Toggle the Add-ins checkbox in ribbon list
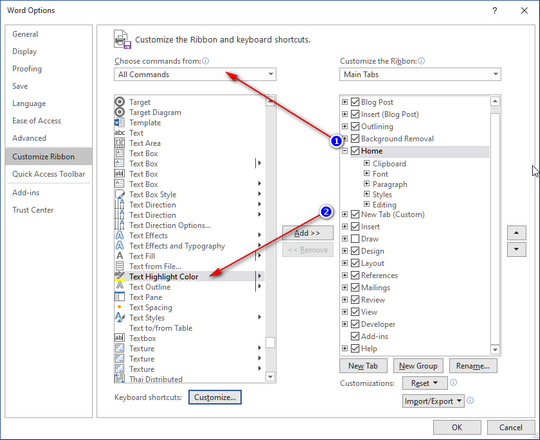The height and width of the screenshot is (440, 540). (x=355, y=336)
